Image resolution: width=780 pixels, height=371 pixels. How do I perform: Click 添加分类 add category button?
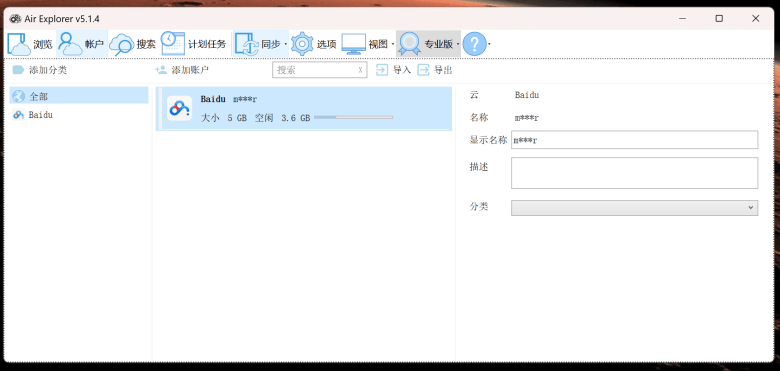point(40,70)
